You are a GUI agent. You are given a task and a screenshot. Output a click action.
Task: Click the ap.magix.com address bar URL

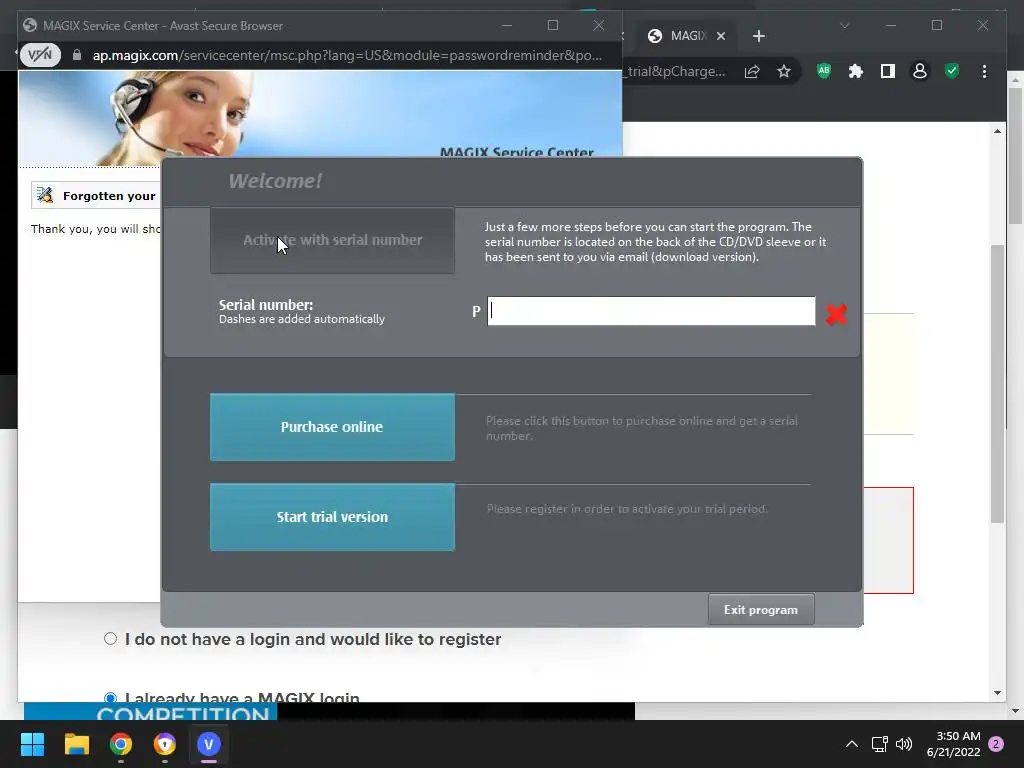pyautogui.click(x=347, y=55)
